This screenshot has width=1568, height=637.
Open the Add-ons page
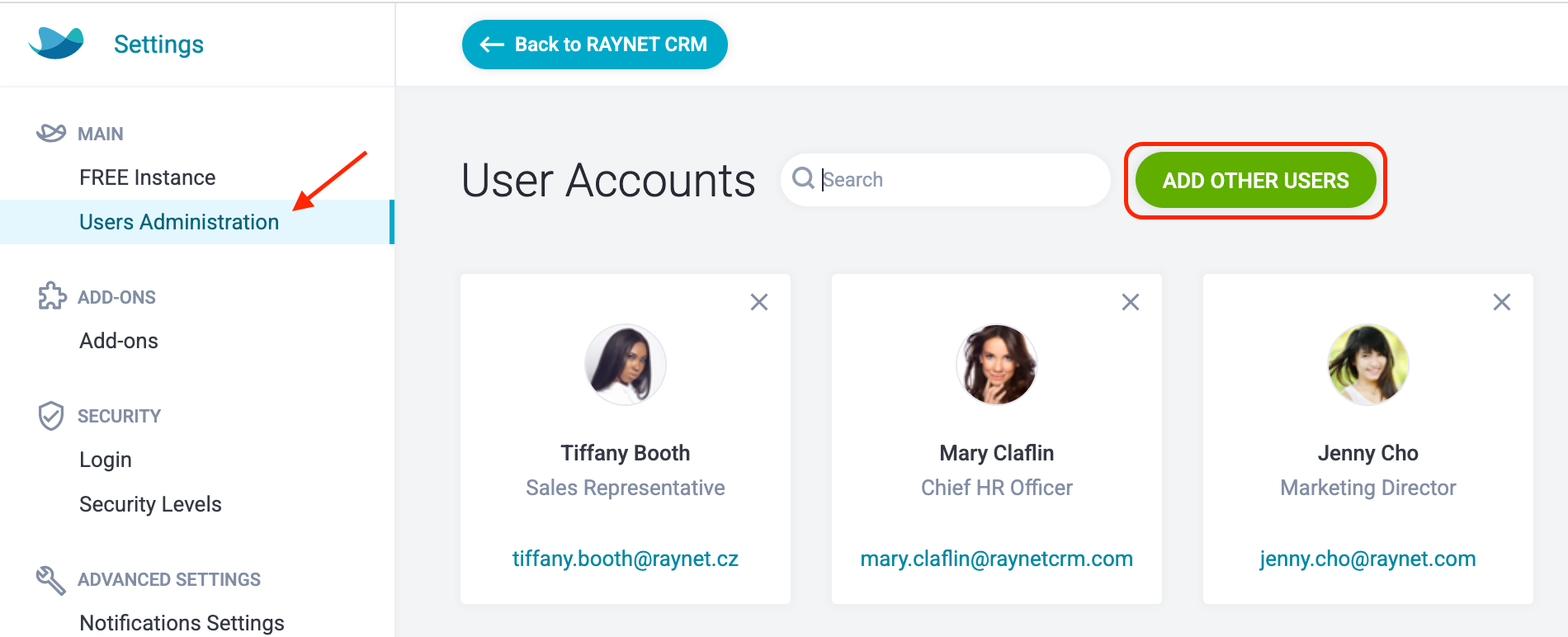coord(119,341)
